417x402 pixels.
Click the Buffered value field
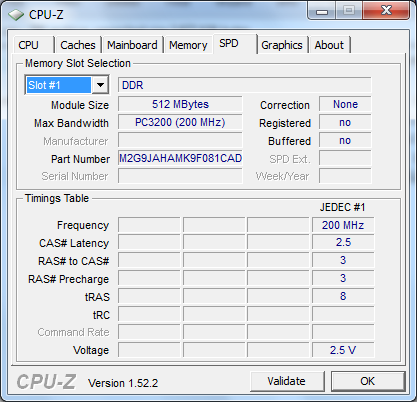[x=345, y=140]
